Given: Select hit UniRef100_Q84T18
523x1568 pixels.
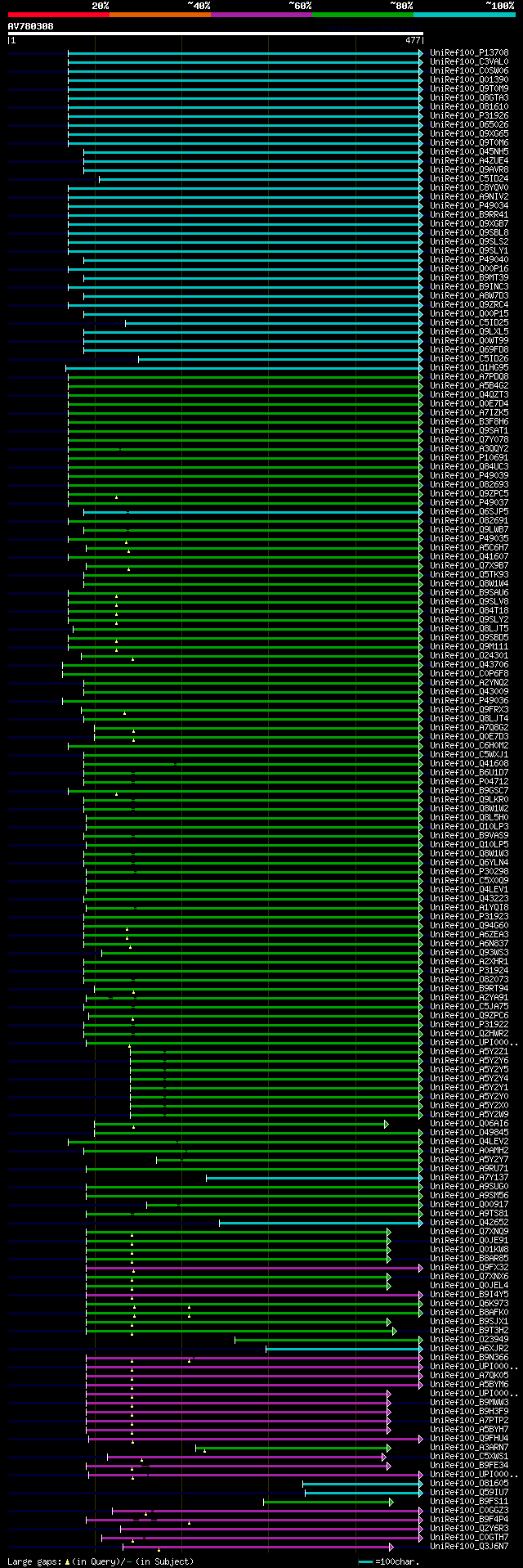Looking at the screenshot, I should 469,611.
